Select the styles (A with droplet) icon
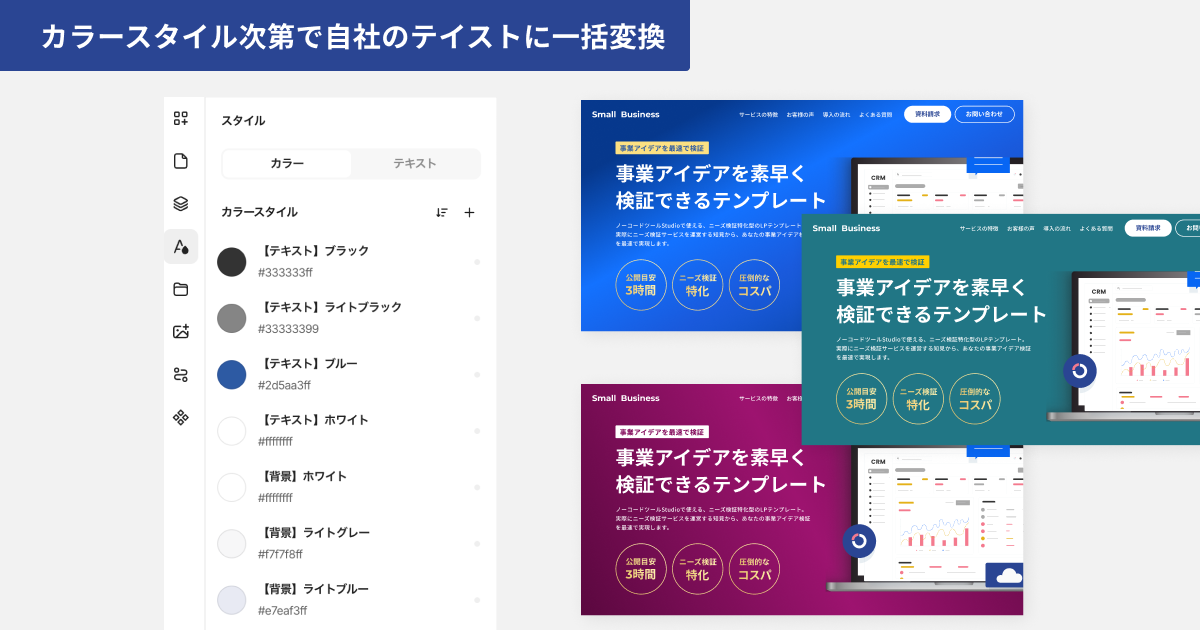This screenshot has width=1200, height=630. (x=182, y=246)
